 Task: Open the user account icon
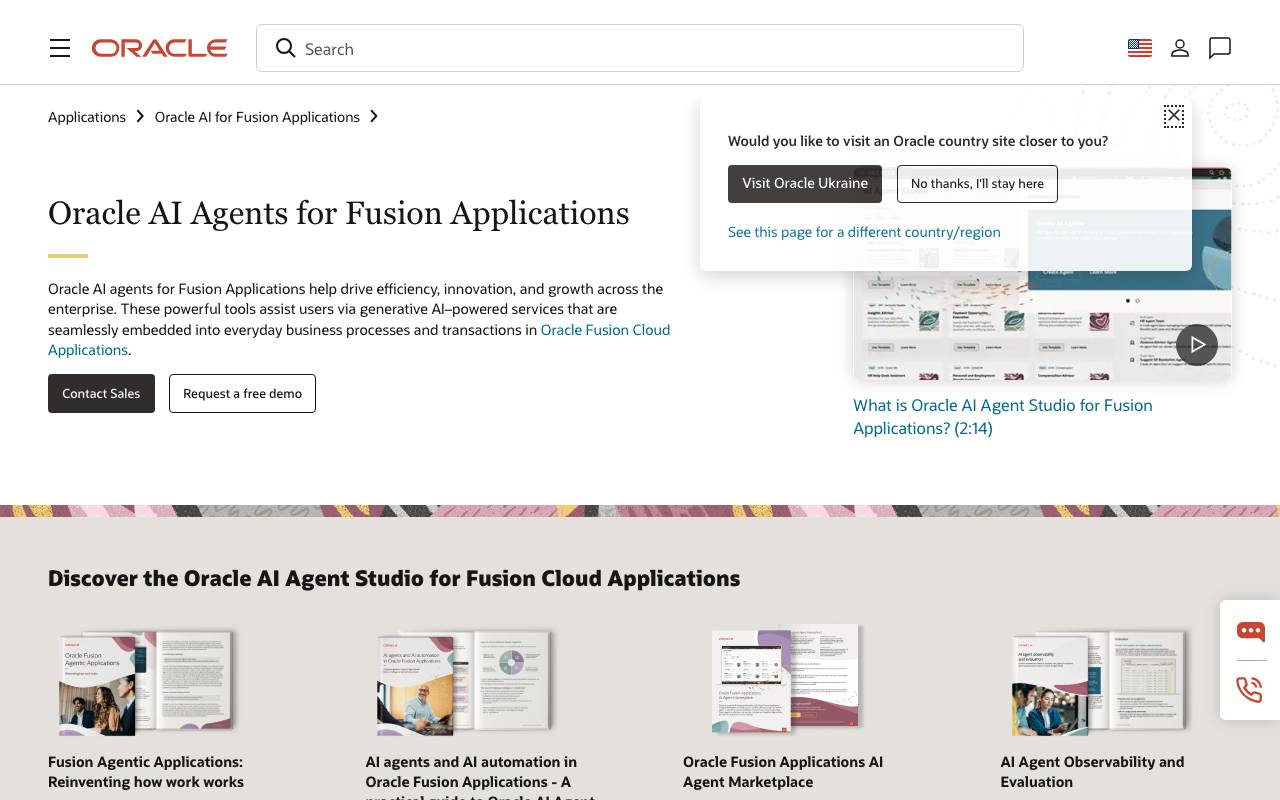pyautogui.click(x=1180, y=48)
